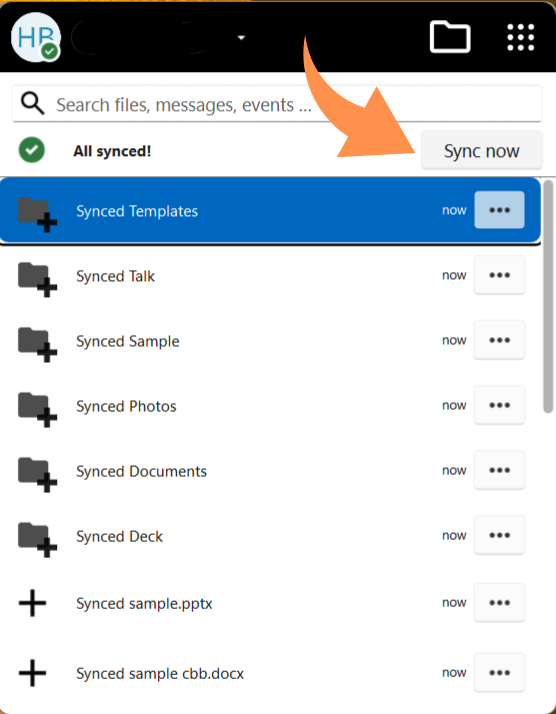Image resolution: width=556 pixels, height=714 pixels.
Task: Select the Synced Documents entry
Action: [x=270, y=471]
